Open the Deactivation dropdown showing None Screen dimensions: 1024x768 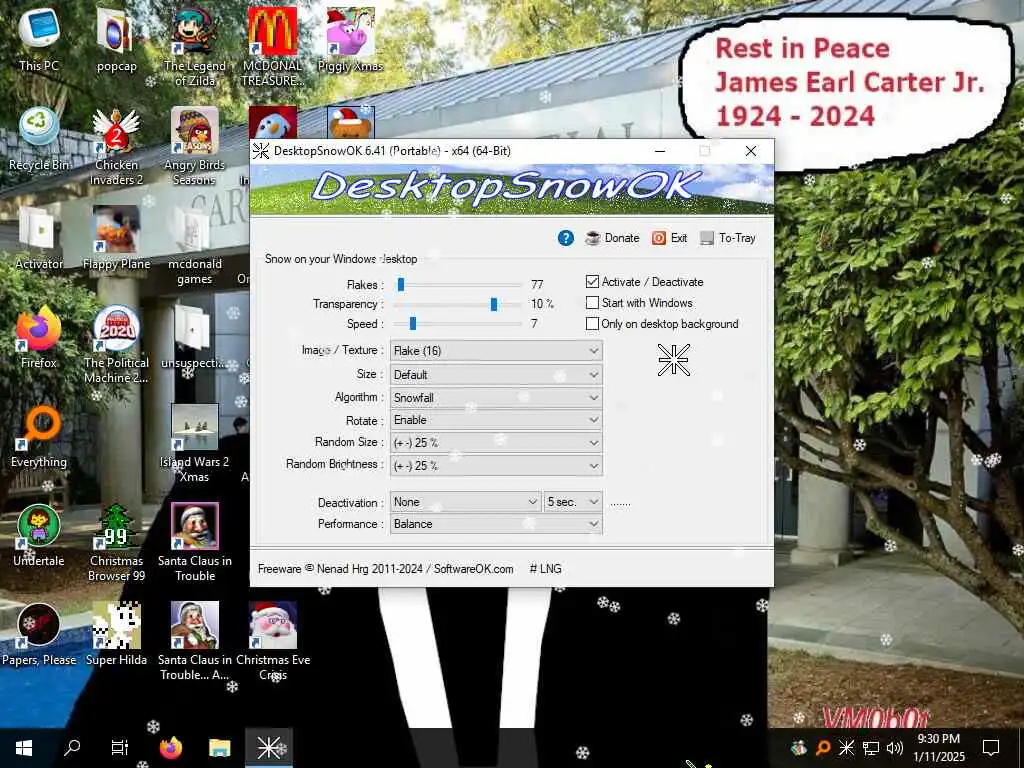[x=466, y=502]
